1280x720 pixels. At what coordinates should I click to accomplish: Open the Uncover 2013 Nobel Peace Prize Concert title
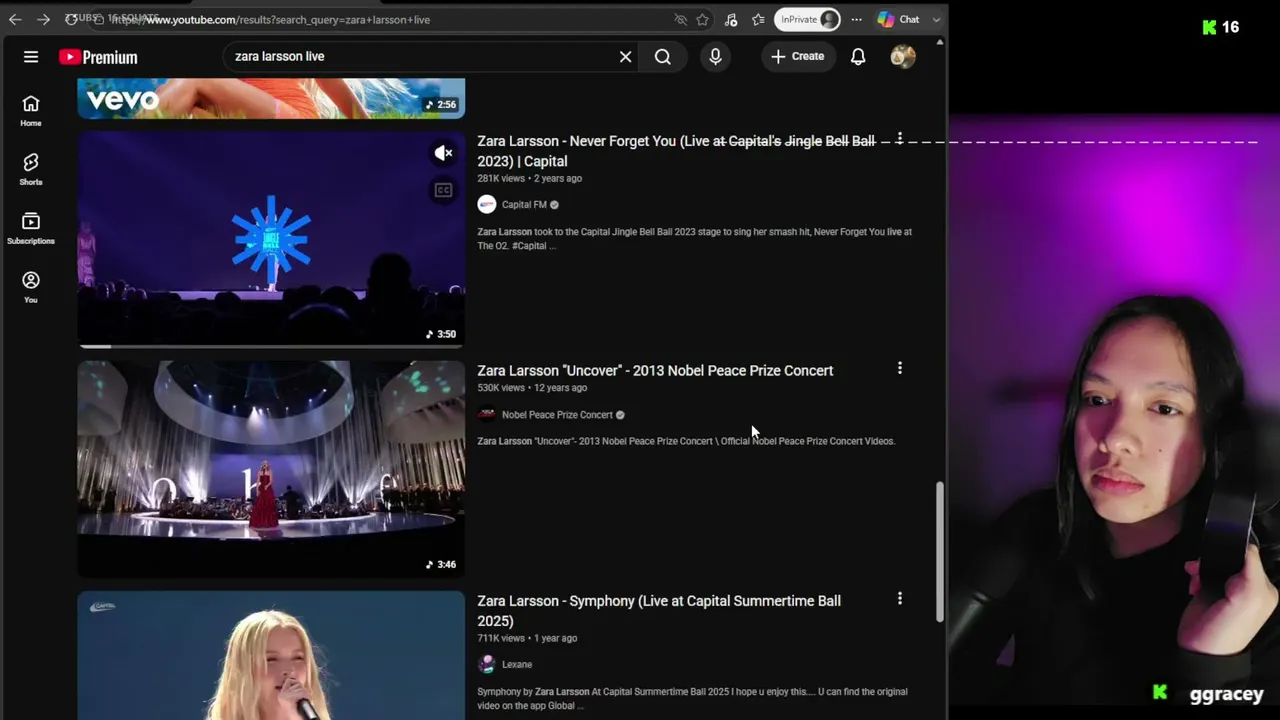click(x=655, y=371)
